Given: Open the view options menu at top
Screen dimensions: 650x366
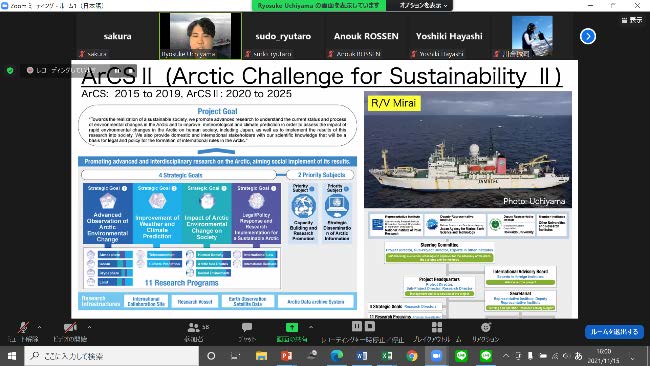Looking at the screenshot, I should pyautogui.click(x=423, y=5).
